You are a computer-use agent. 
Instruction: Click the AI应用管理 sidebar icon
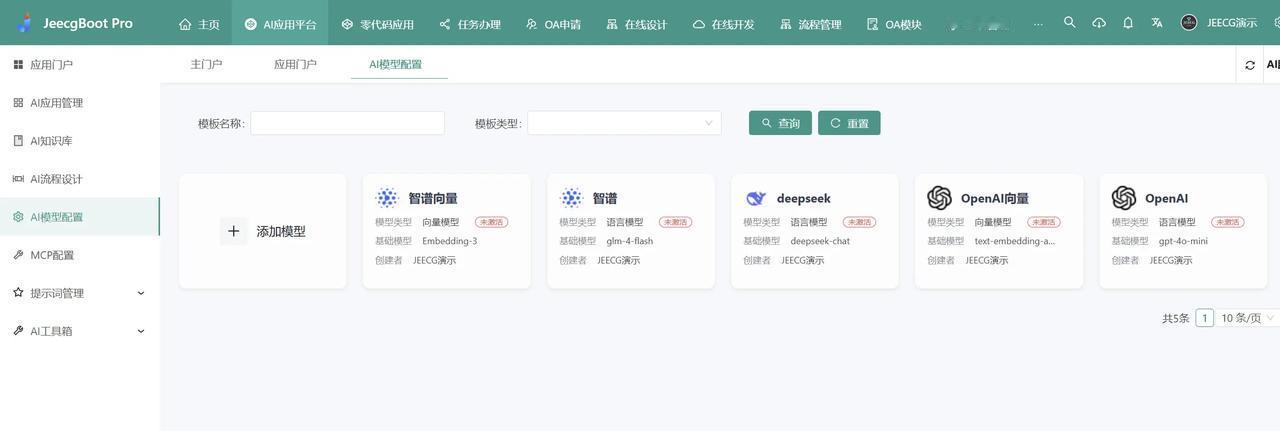(18, 102)
